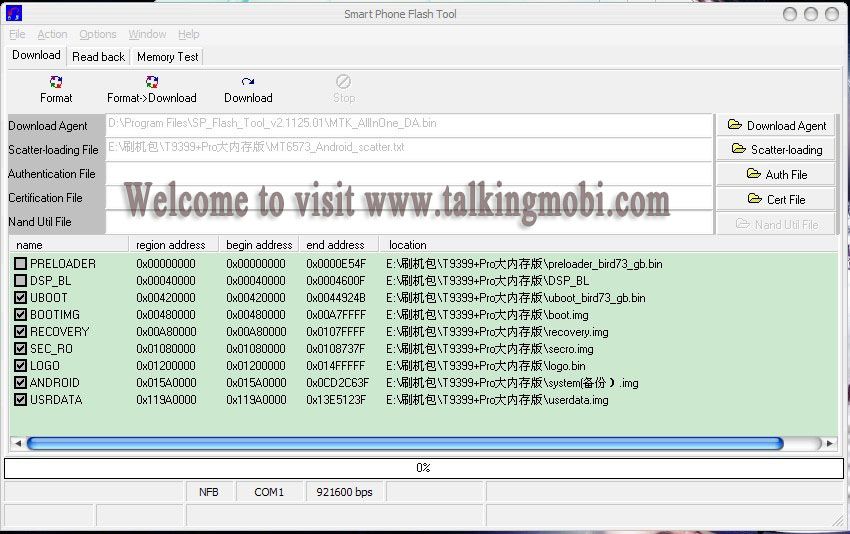Click end address 0x0CD2C63F
850x534 pixels.
(x=337, y=383)
